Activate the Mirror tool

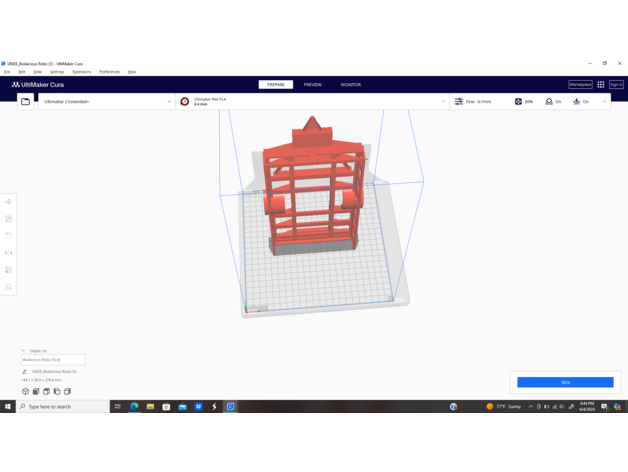9,253
